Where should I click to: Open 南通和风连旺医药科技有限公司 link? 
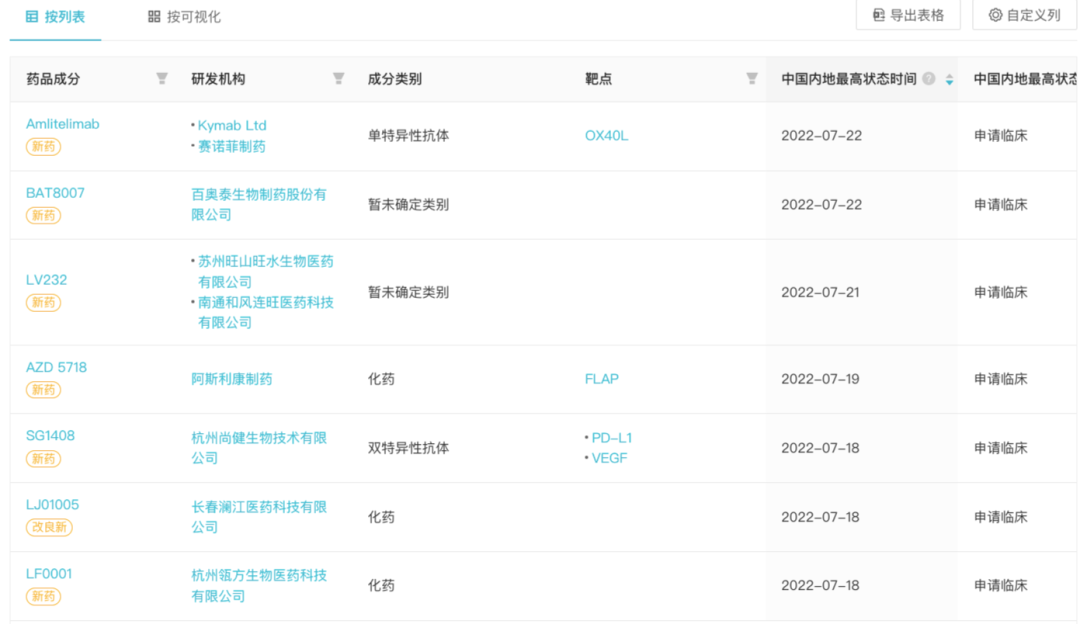[x=266, y=312]
